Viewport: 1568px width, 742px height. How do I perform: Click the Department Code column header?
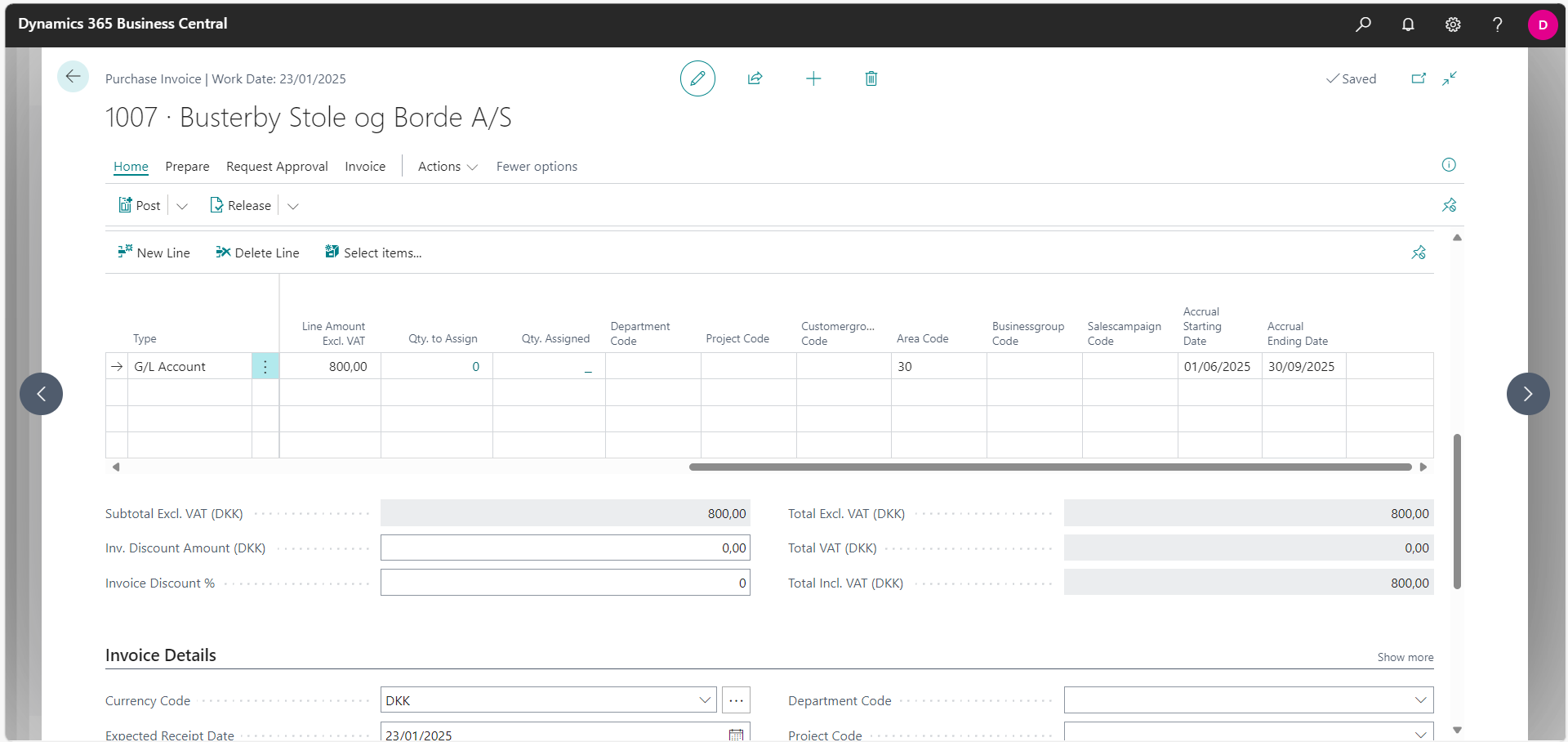tap(640, 333)
